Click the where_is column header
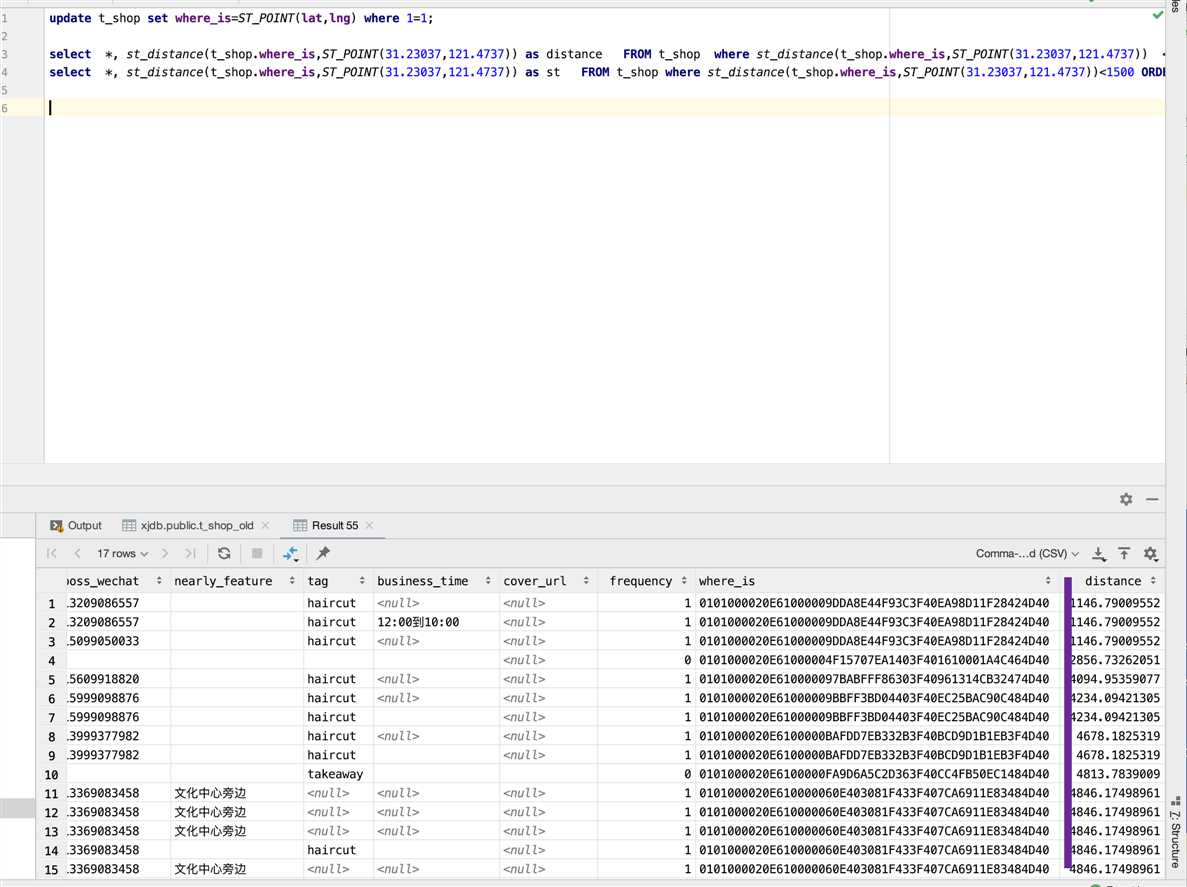 coord(727,581)
